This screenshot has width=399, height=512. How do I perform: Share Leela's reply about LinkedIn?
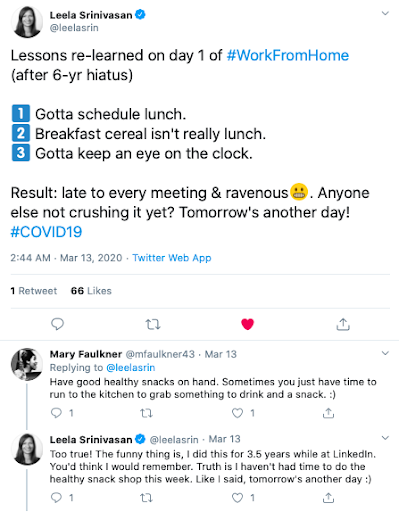pos(328,498)
